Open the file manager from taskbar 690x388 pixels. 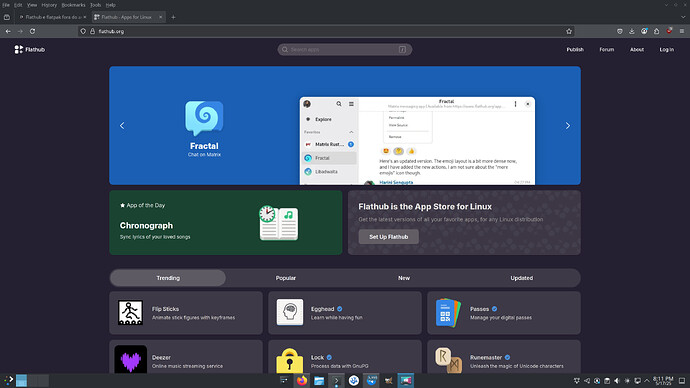pyautogui.click(x=319, y=381)
